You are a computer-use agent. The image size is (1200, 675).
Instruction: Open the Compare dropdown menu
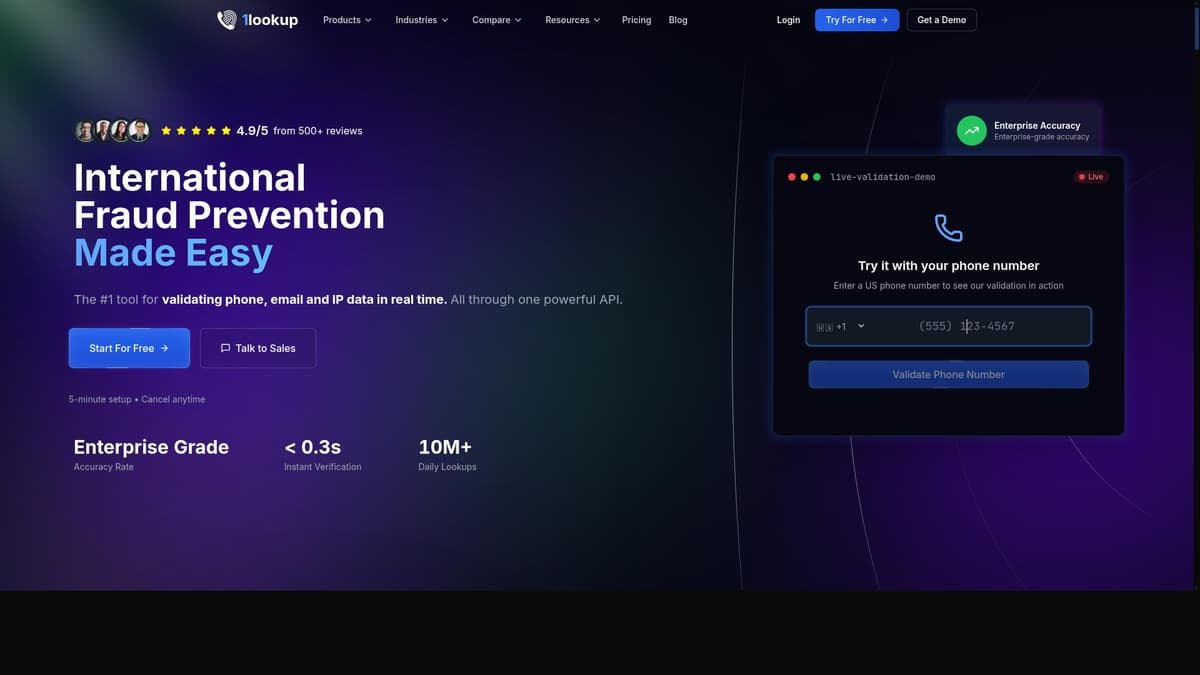pos(497,20)
